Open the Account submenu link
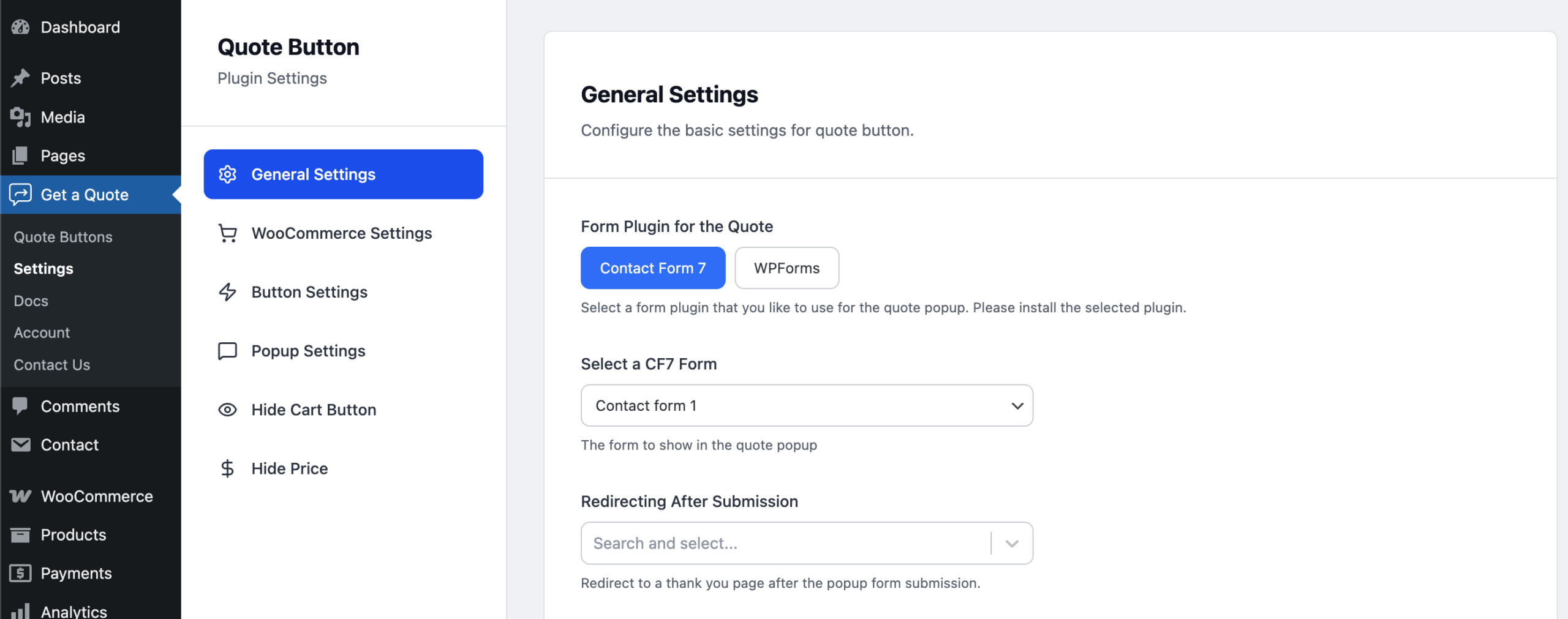This screenshot has width=1568, height=619. point(42,332)
